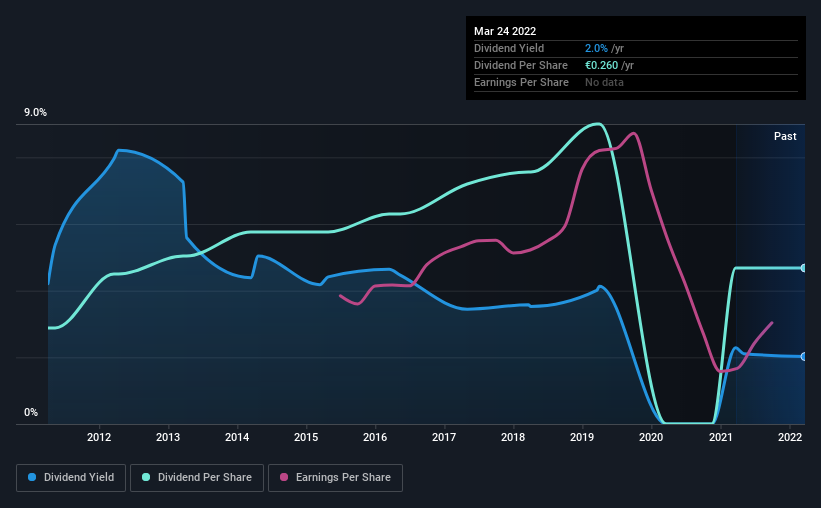Select the 2022 label on the time axis
Screen dimensions: 821x508
tap(790, 437)
